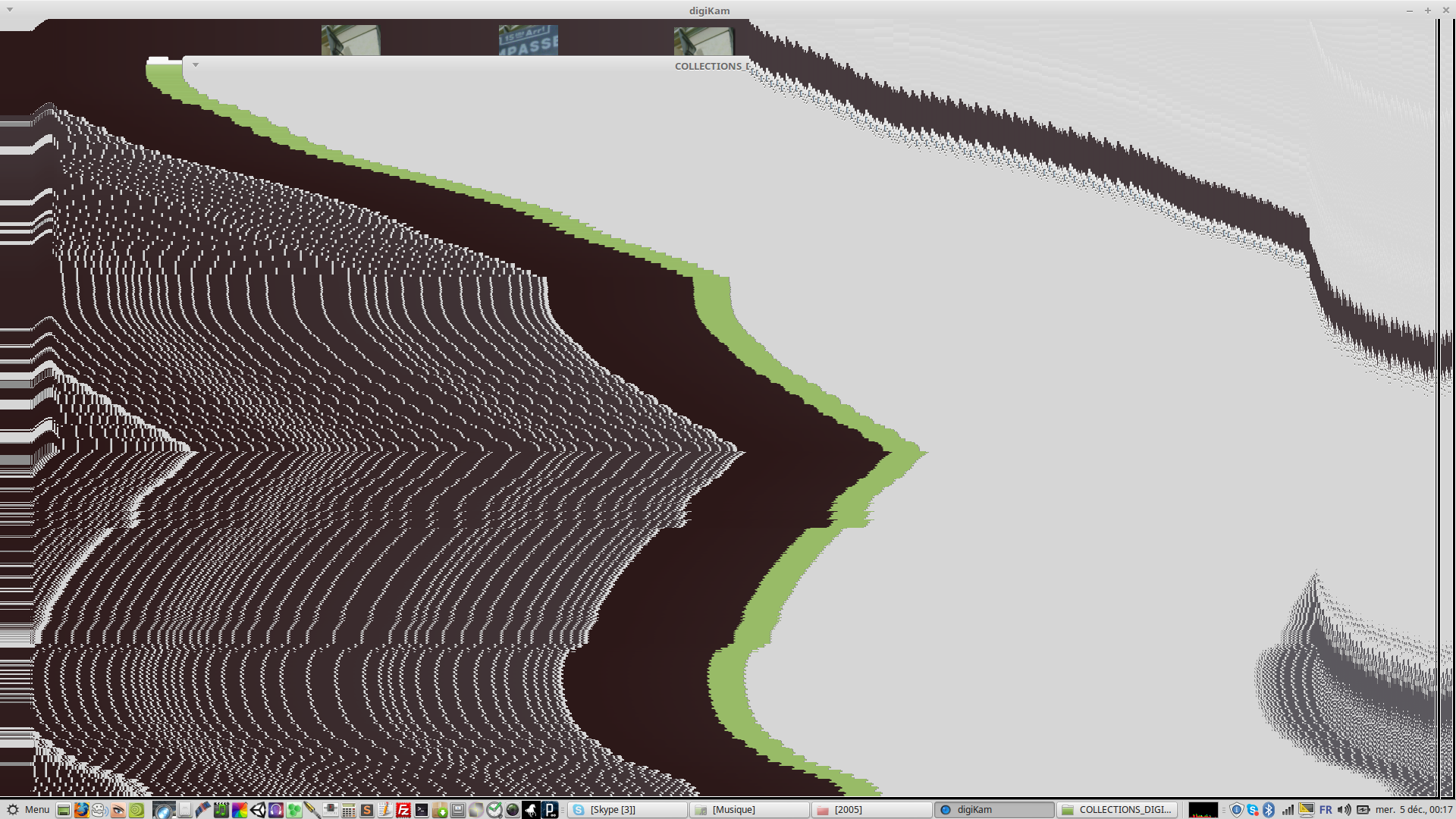Open the Firefox launcher in the panel
Viewport: 1456px width, 819px height.
81,810
